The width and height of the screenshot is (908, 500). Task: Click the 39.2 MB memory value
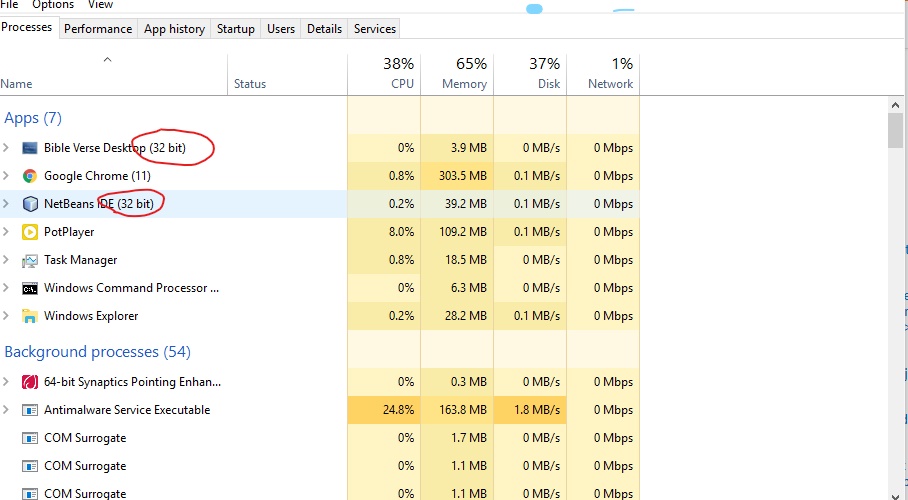[466, 203]
